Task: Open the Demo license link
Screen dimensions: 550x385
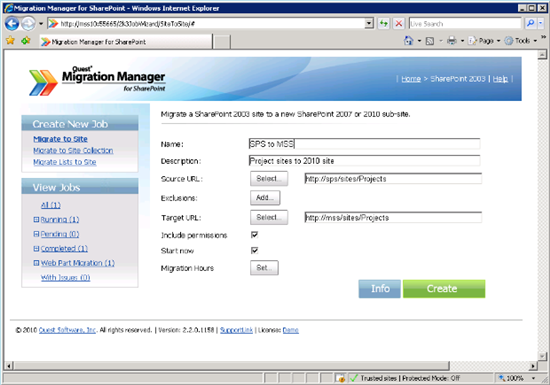Action: [x=291, y=330]
